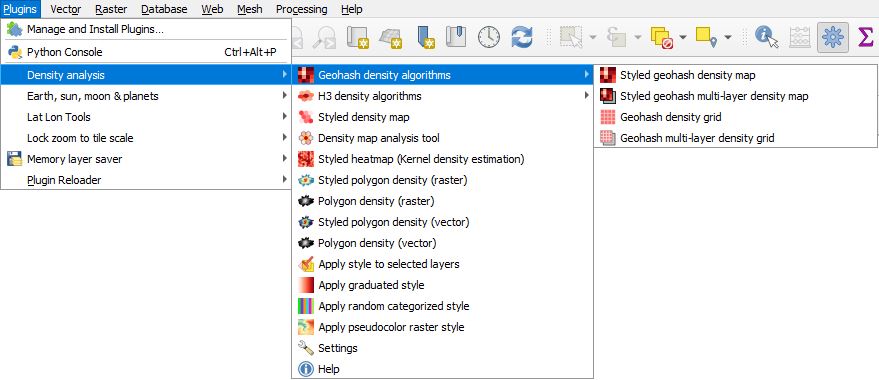Expand the H3 density algorithms submenu arrow
The width and height of the screenshot is (879, 380).
[x=586, y=96]
